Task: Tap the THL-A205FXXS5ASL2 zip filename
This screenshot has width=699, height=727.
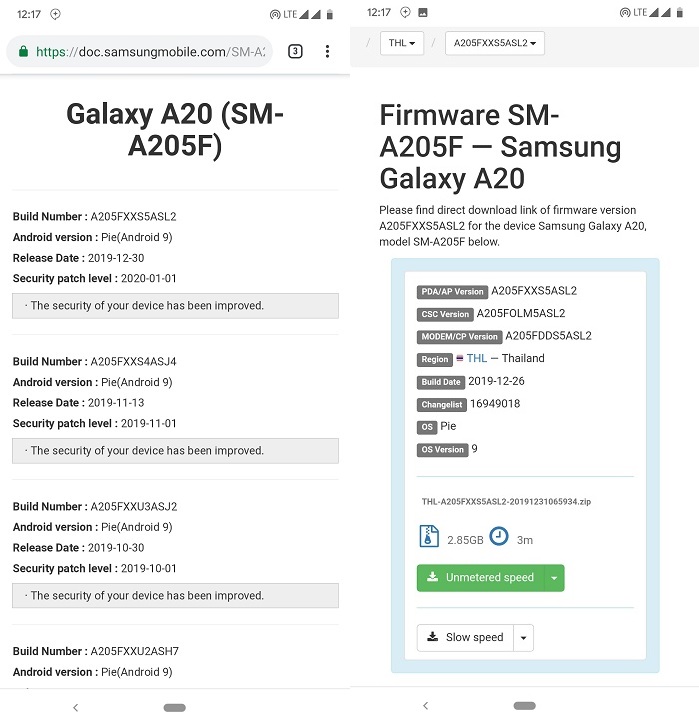Action: pyautogui.click(x=506, y=502)
